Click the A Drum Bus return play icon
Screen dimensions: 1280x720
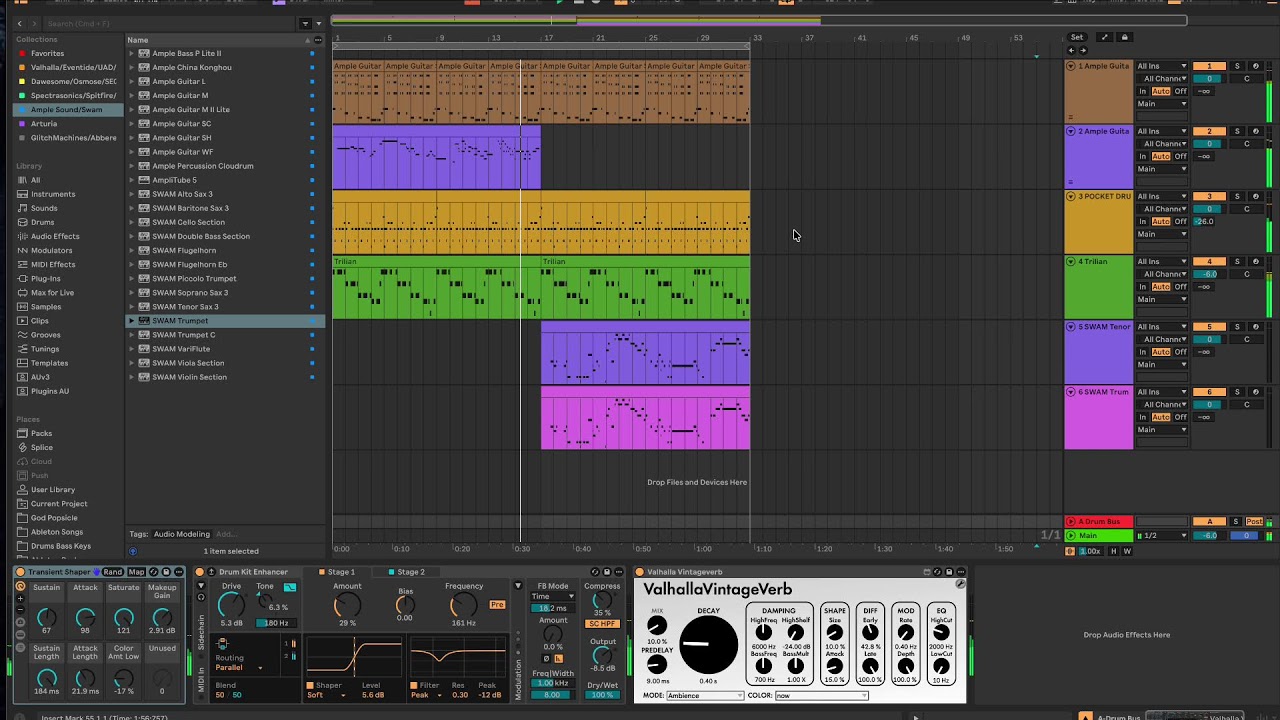click(x=1071, y=521)
